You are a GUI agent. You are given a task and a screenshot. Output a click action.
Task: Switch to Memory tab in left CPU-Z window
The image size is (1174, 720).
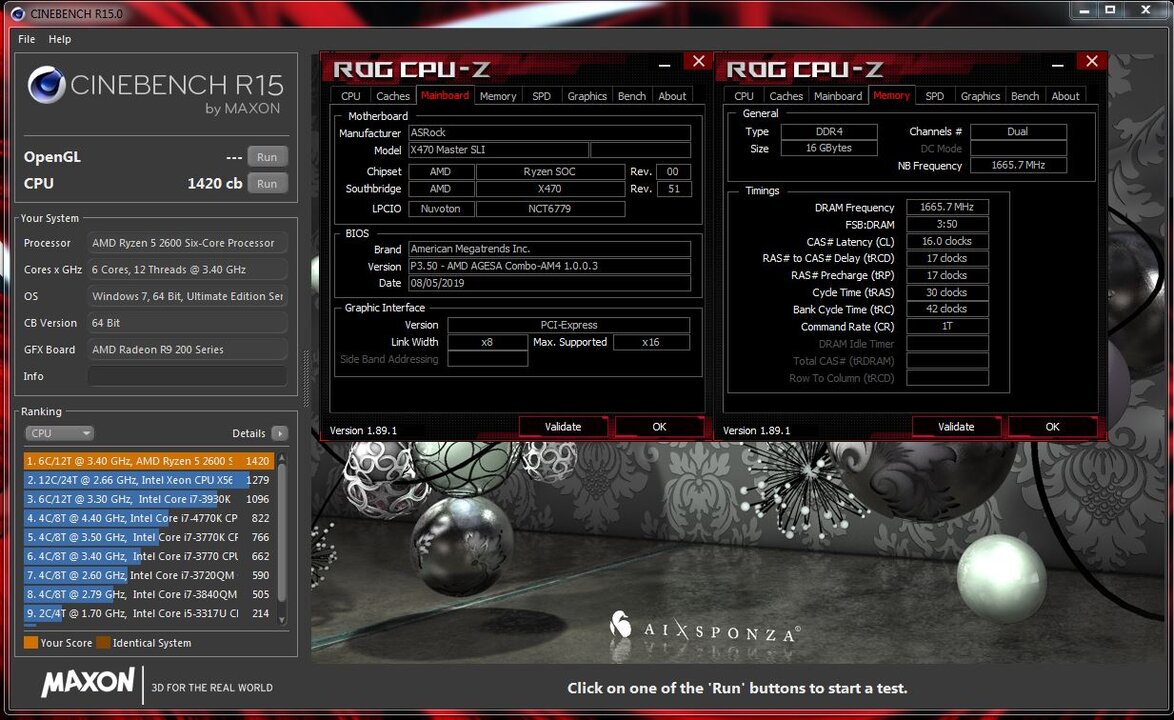(498, 96)
